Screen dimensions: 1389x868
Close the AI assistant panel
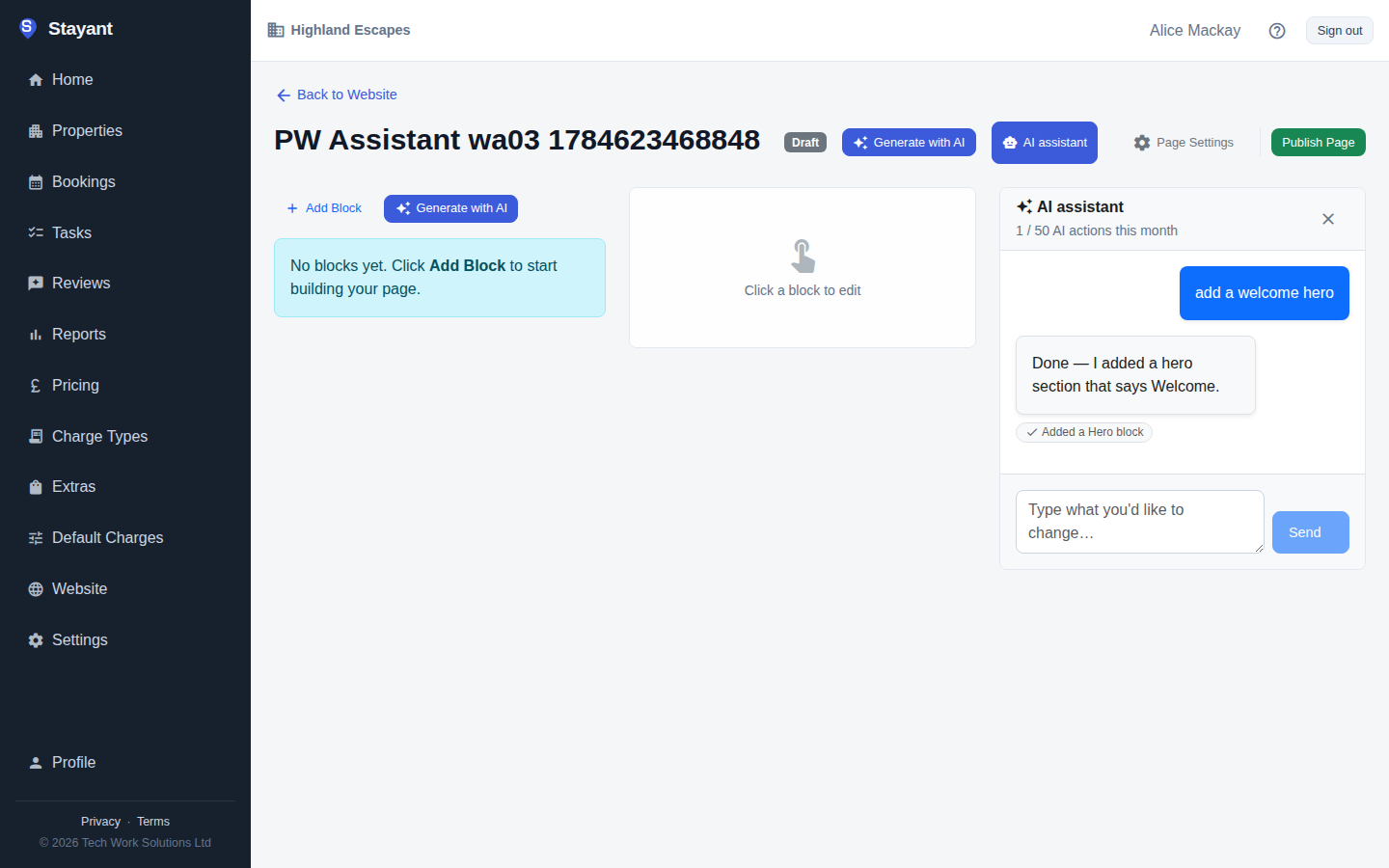tap(1328, 219)
